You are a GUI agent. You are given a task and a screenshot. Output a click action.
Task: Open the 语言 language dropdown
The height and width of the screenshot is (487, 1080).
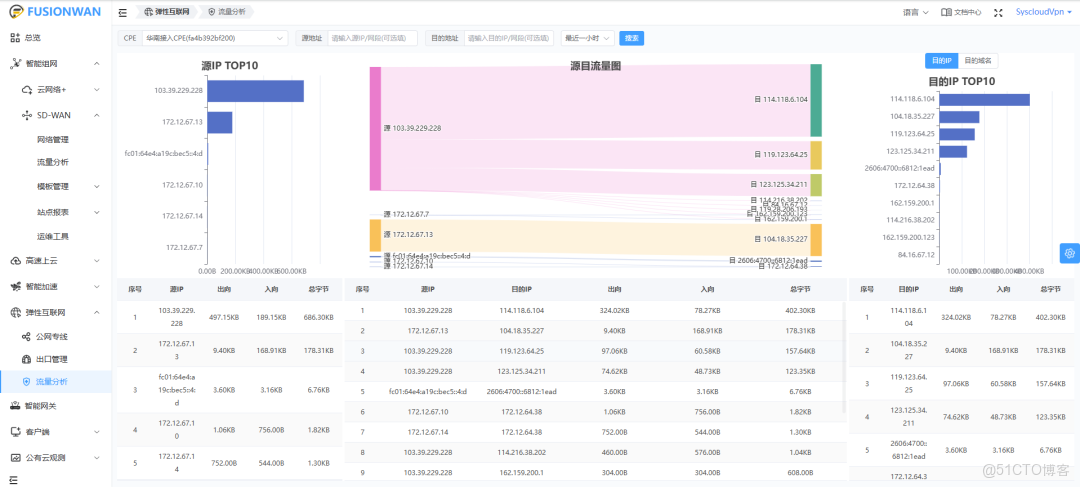point(915,12)
